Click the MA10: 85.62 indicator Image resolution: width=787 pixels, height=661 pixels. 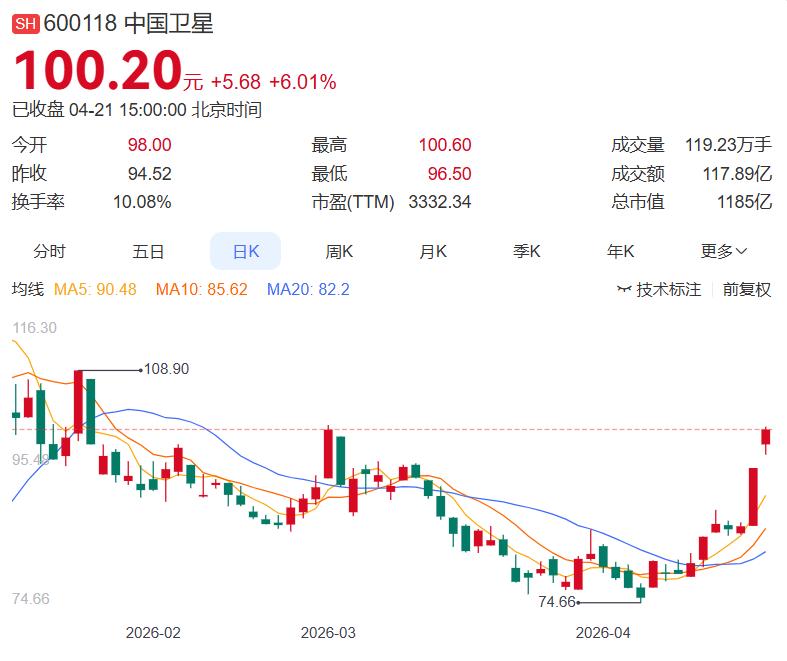[201, 290]
